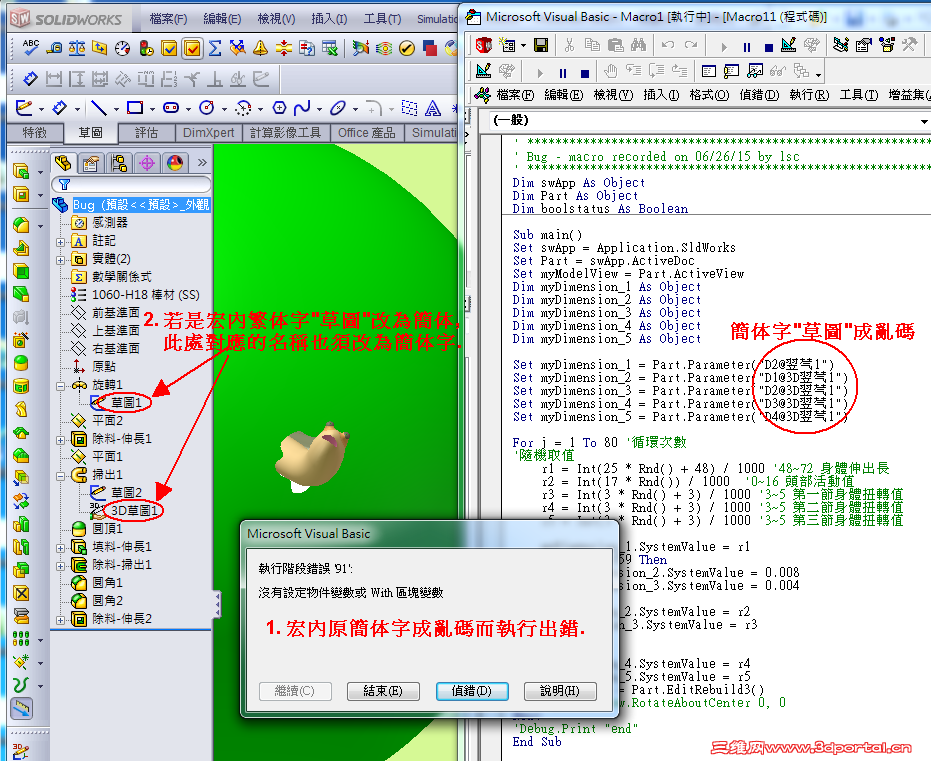Select the Spline sketch tool
931x761 pixels.
[302, 108]
